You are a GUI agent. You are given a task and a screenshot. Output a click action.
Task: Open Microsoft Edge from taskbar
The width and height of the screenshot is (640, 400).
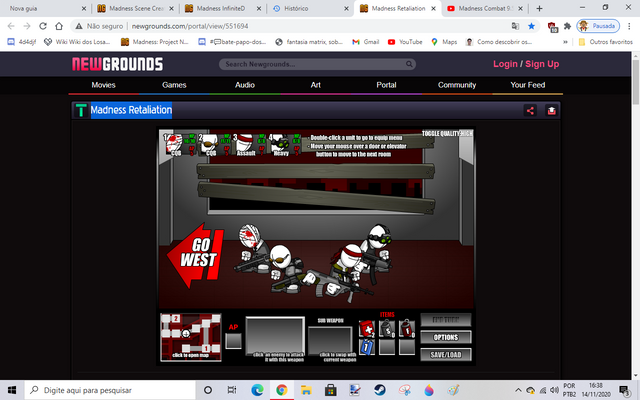tap(257, 390)
